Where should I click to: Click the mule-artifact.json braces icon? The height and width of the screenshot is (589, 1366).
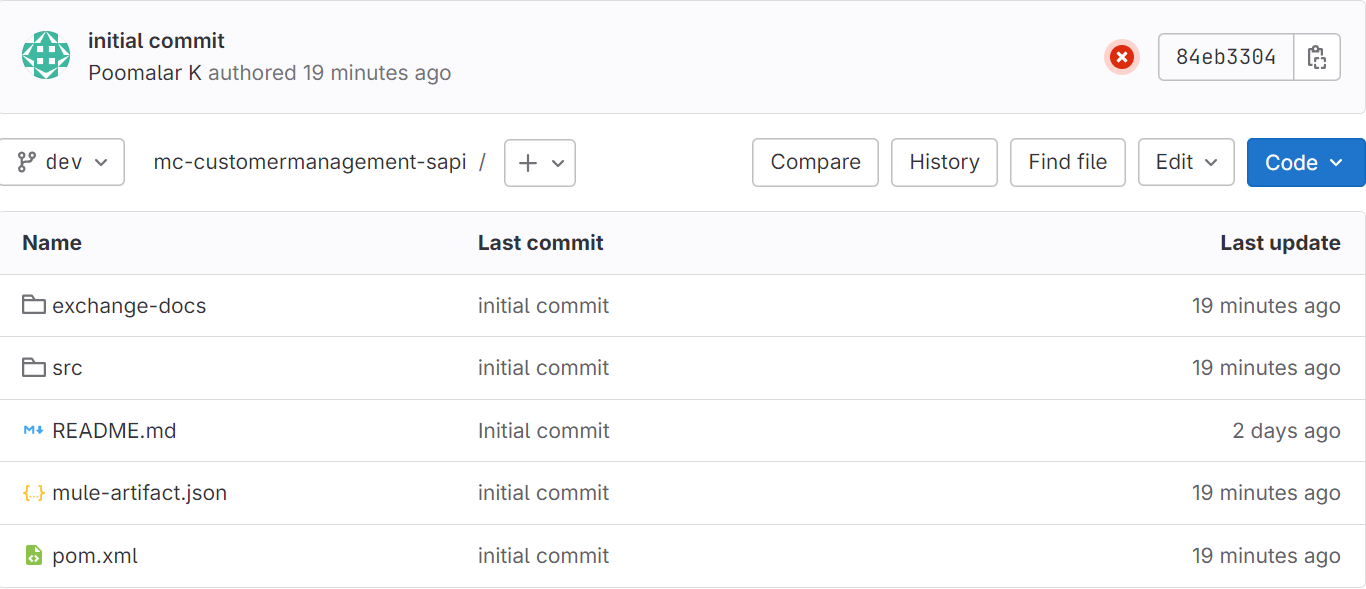pyautogui.click(x=34, y=493)
